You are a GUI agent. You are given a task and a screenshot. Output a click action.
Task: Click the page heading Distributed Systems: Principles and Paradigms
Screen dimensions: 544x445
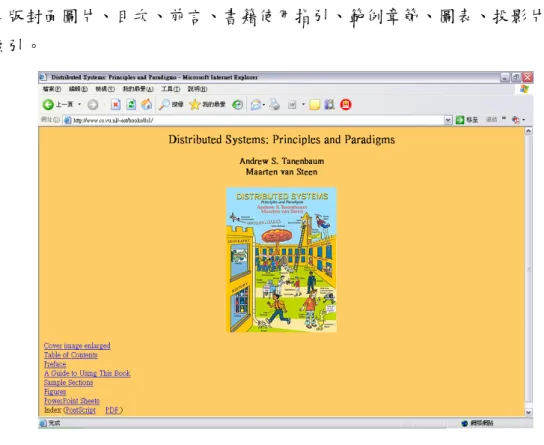(x=282, y=139)
